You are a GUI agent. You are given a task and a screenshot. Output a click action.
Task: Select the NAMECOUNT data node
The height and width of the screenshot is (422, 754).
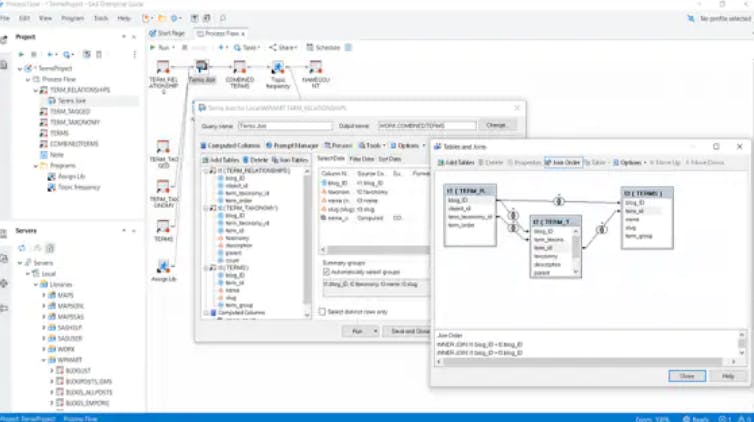315,67
